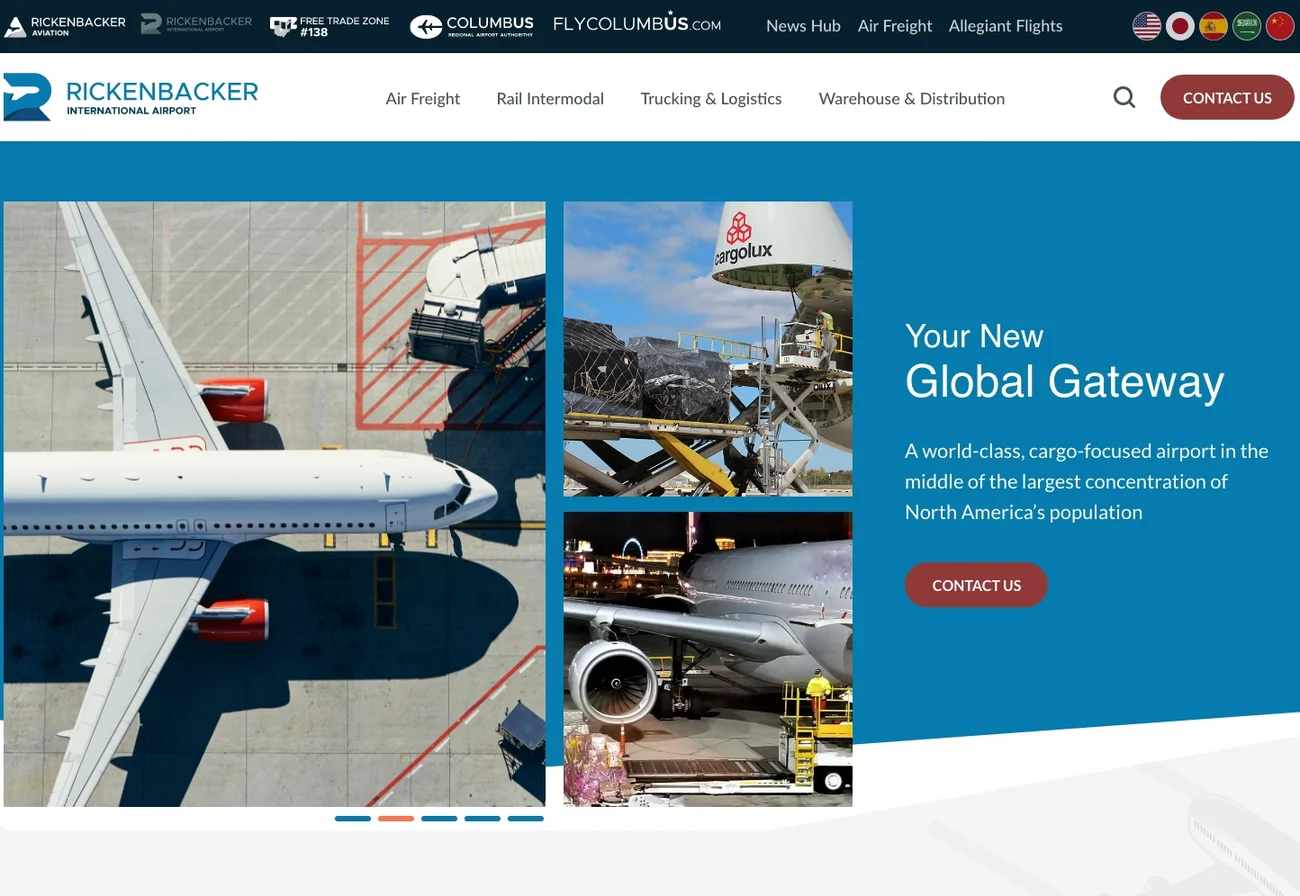View the nighttime aircraft engine photo
The image size is (1300, 896).
tap(708, 659)
